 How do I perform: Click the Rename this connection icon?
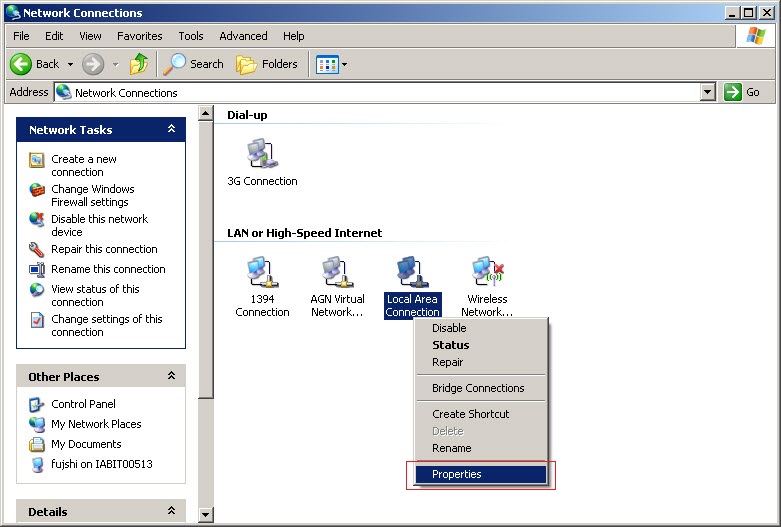pos(37,269)
